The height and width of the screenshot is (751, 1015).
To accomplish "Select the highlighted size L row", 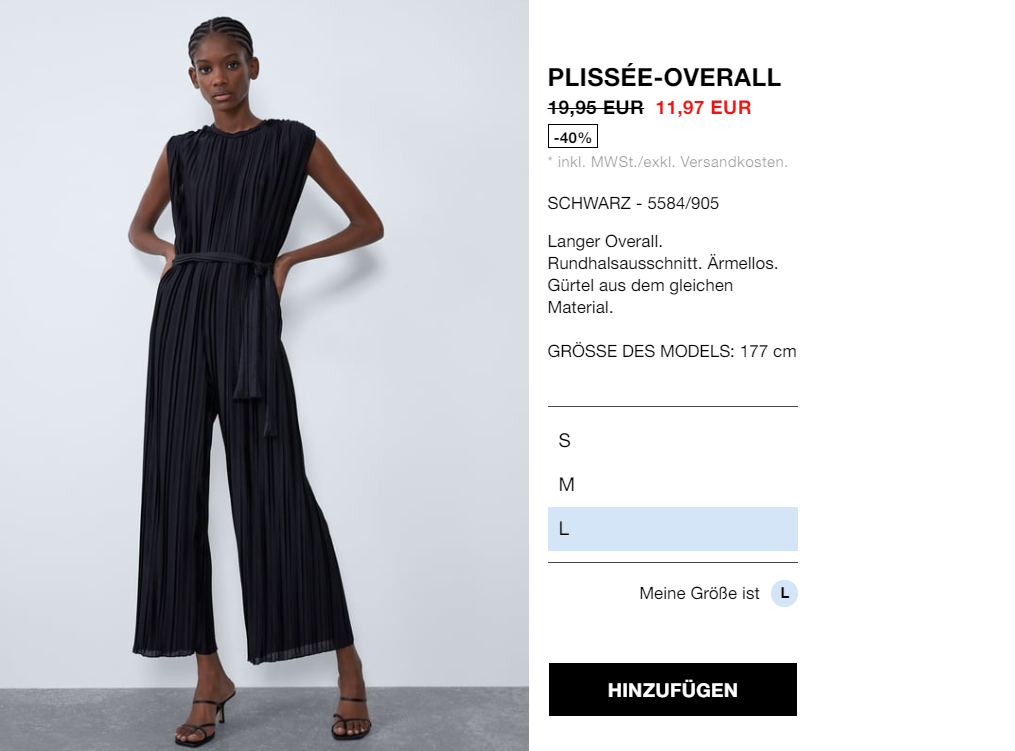I will point(673,529).
